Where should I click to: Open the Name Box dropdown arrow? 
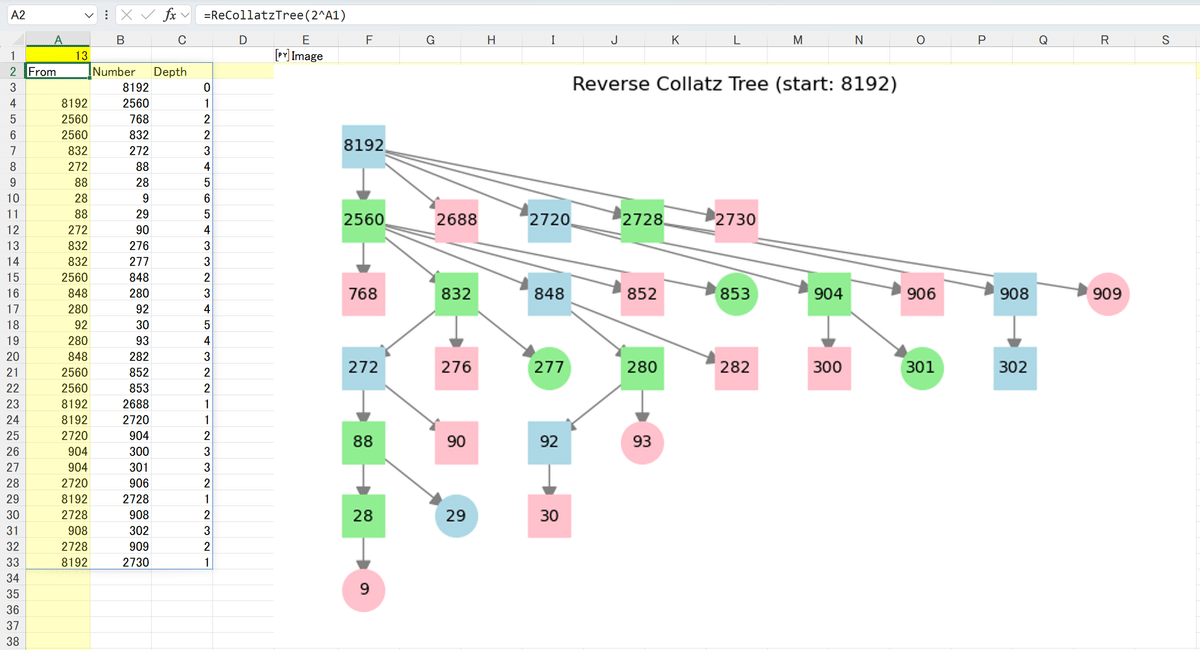[91, 14]
